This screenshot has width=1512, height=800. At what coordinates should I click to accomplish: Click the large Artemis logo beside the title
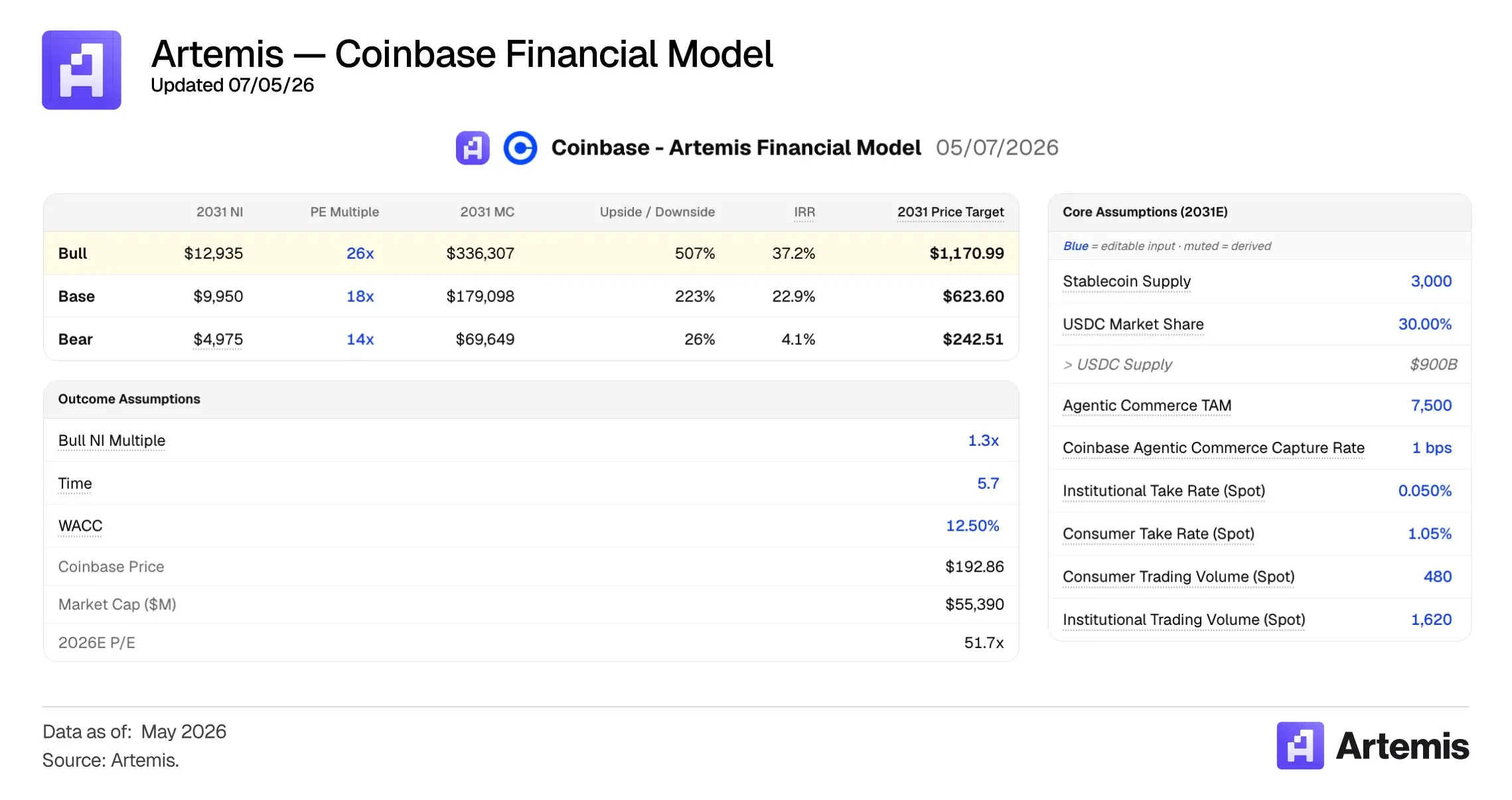(x=82, y=70)
